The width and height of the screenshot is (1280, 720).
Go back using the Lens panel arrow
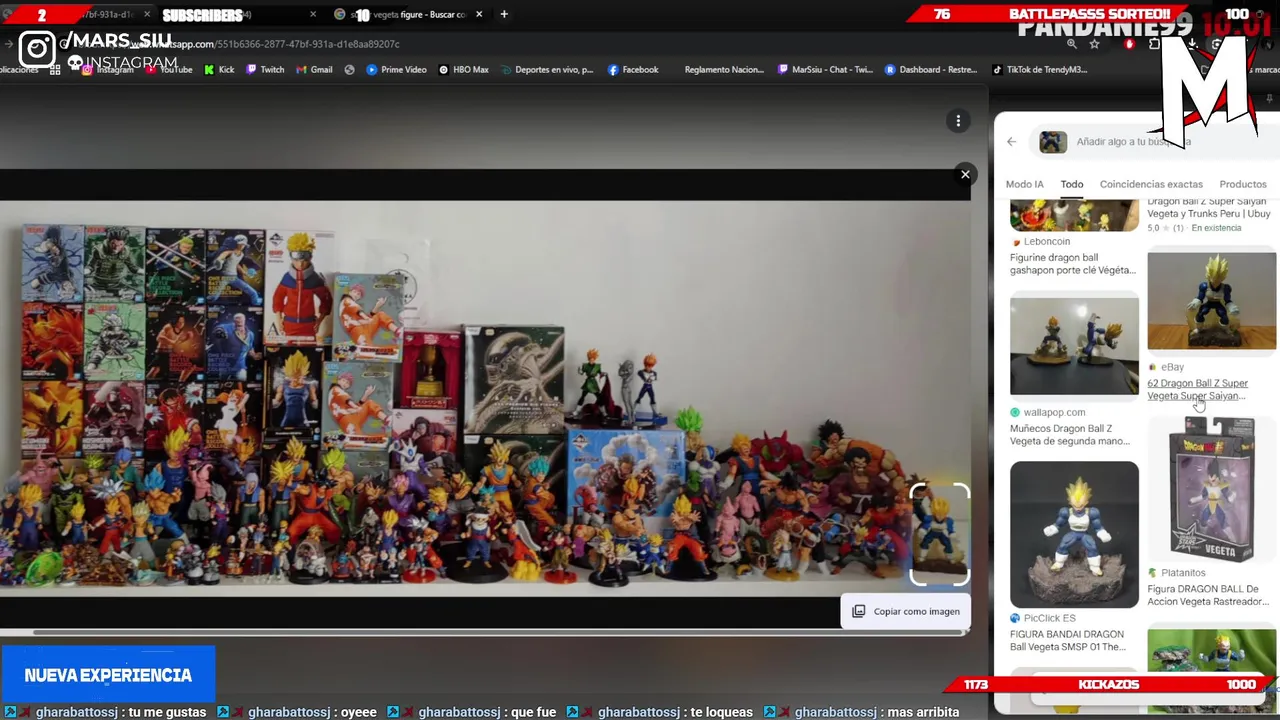click(1011, 142)
